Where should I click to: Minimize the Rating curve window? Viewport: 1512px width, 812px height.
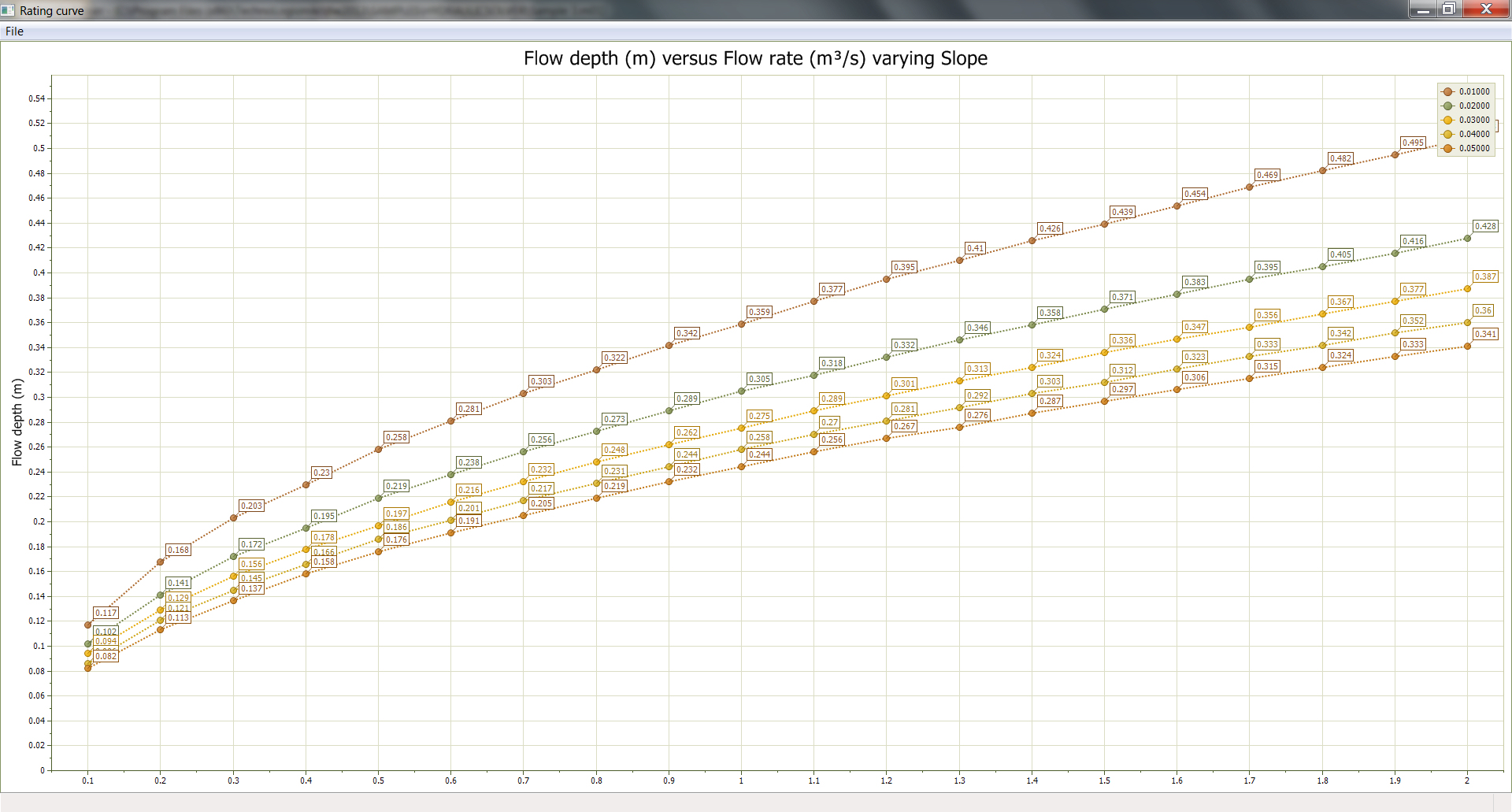(x=1423, y=9)
